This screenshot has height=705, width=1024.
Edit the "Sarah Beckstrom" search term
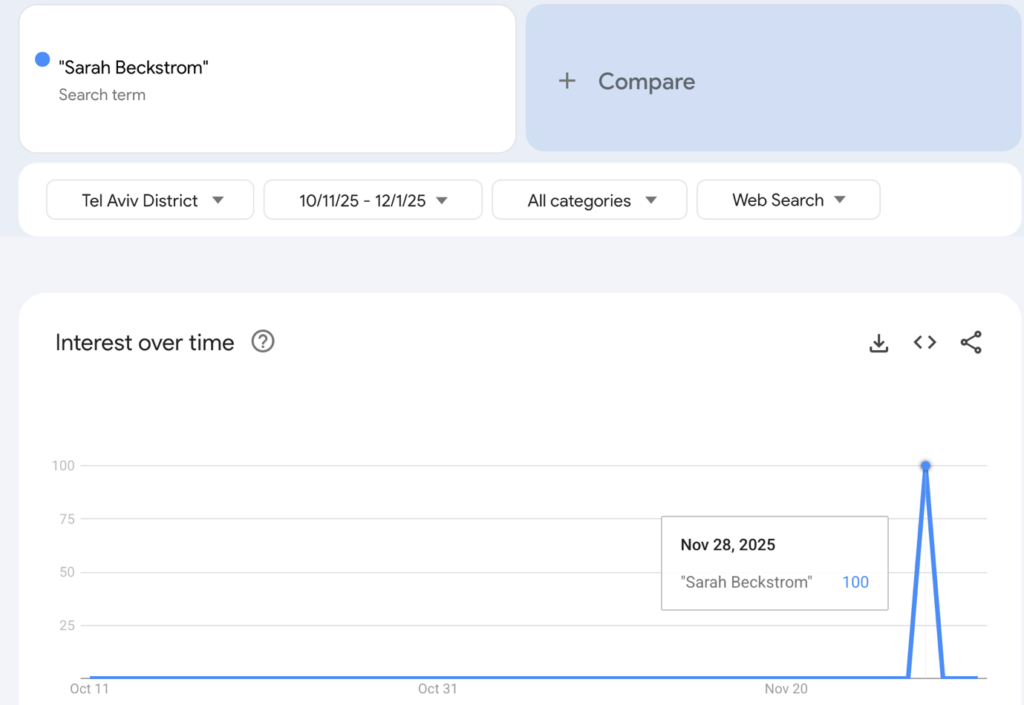coord(134,68)
